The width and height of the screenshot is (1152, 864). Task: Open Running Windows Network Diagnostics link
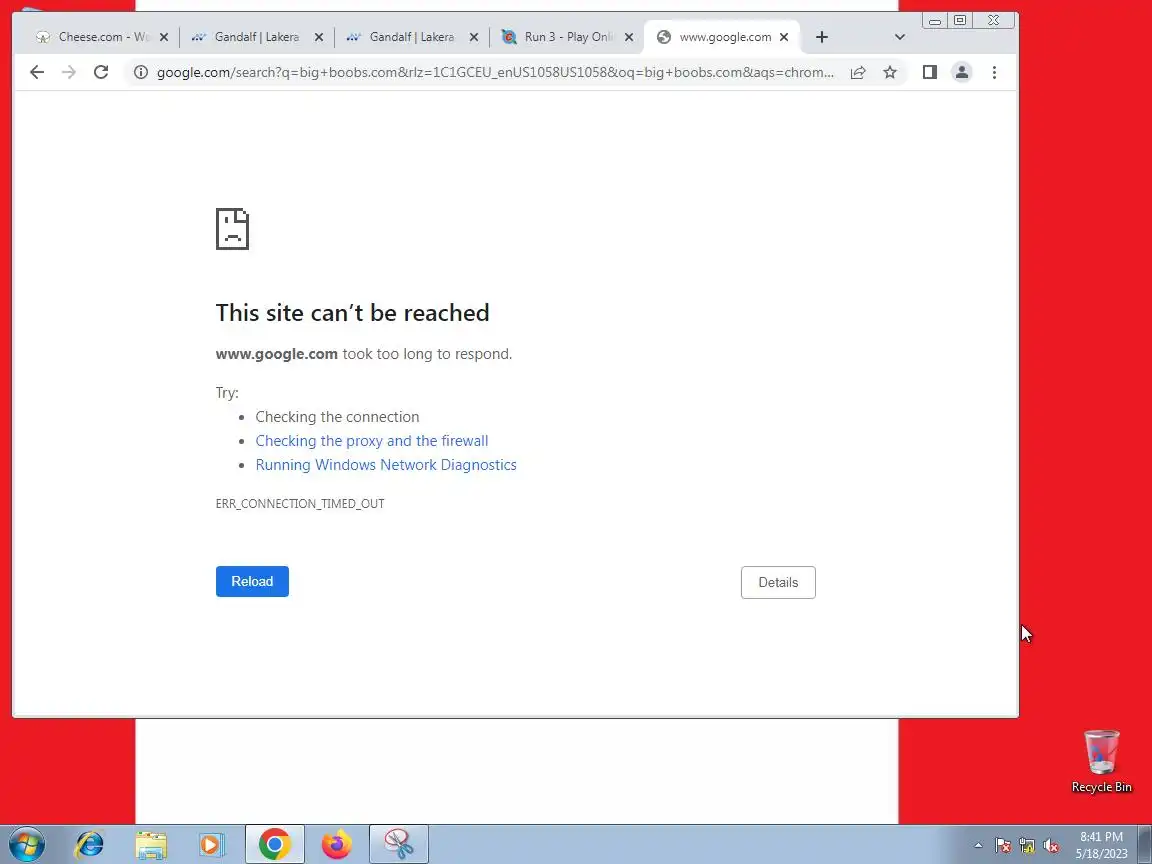pos(386,465)
